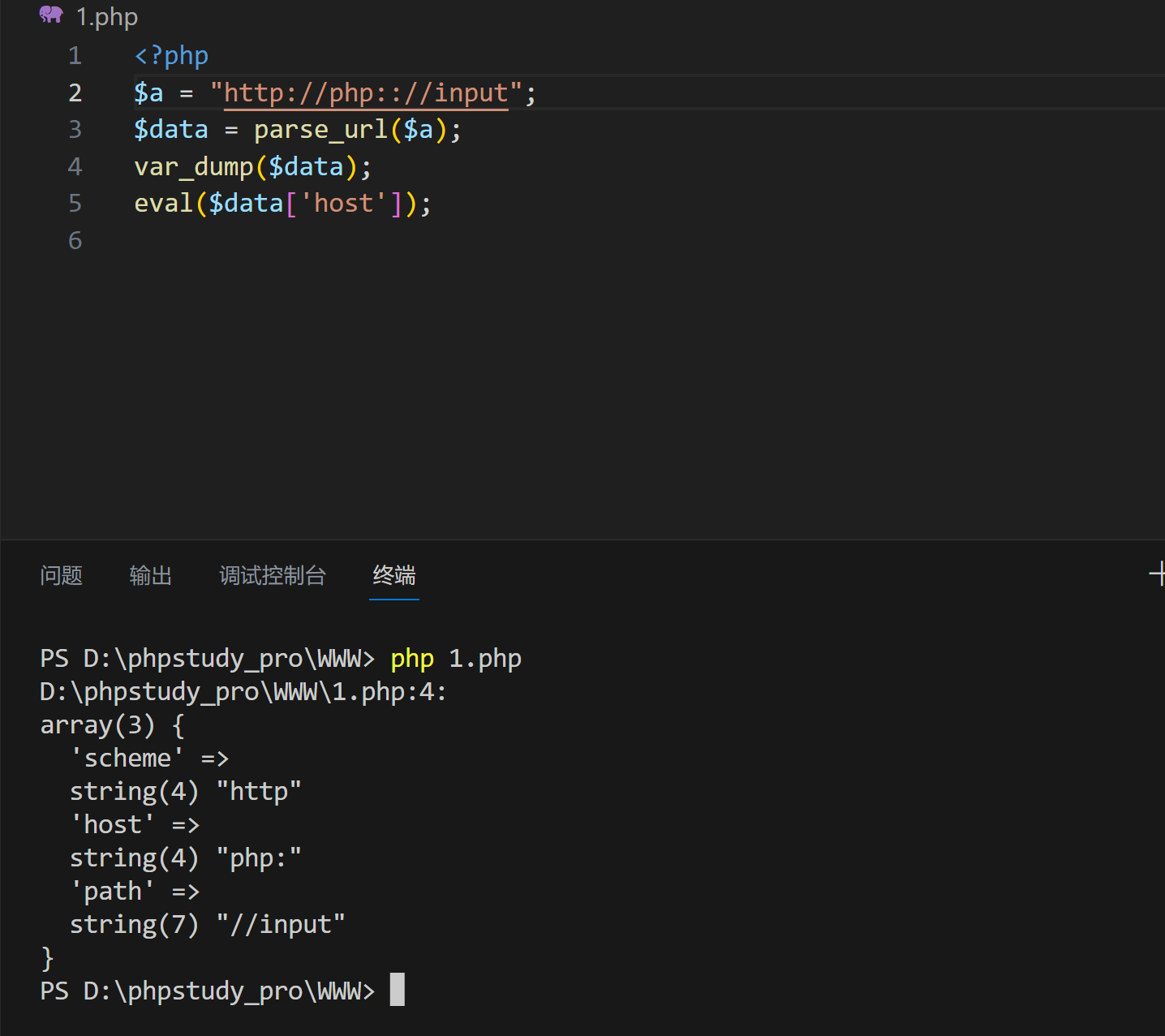Click the var_dump function name
Viewport: 1165px width, 1036px height.
(194, 167)
